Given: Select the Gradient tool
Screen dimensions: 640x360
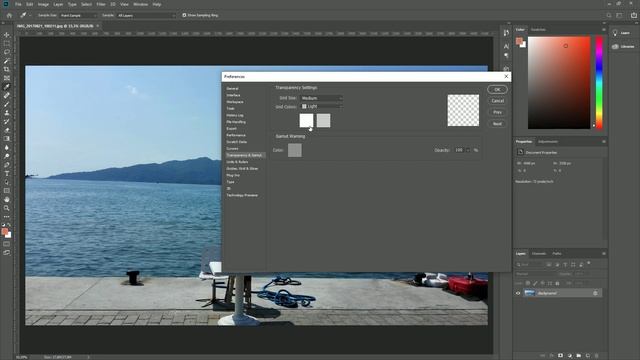Looking at the screenshot, I should 7,139.
